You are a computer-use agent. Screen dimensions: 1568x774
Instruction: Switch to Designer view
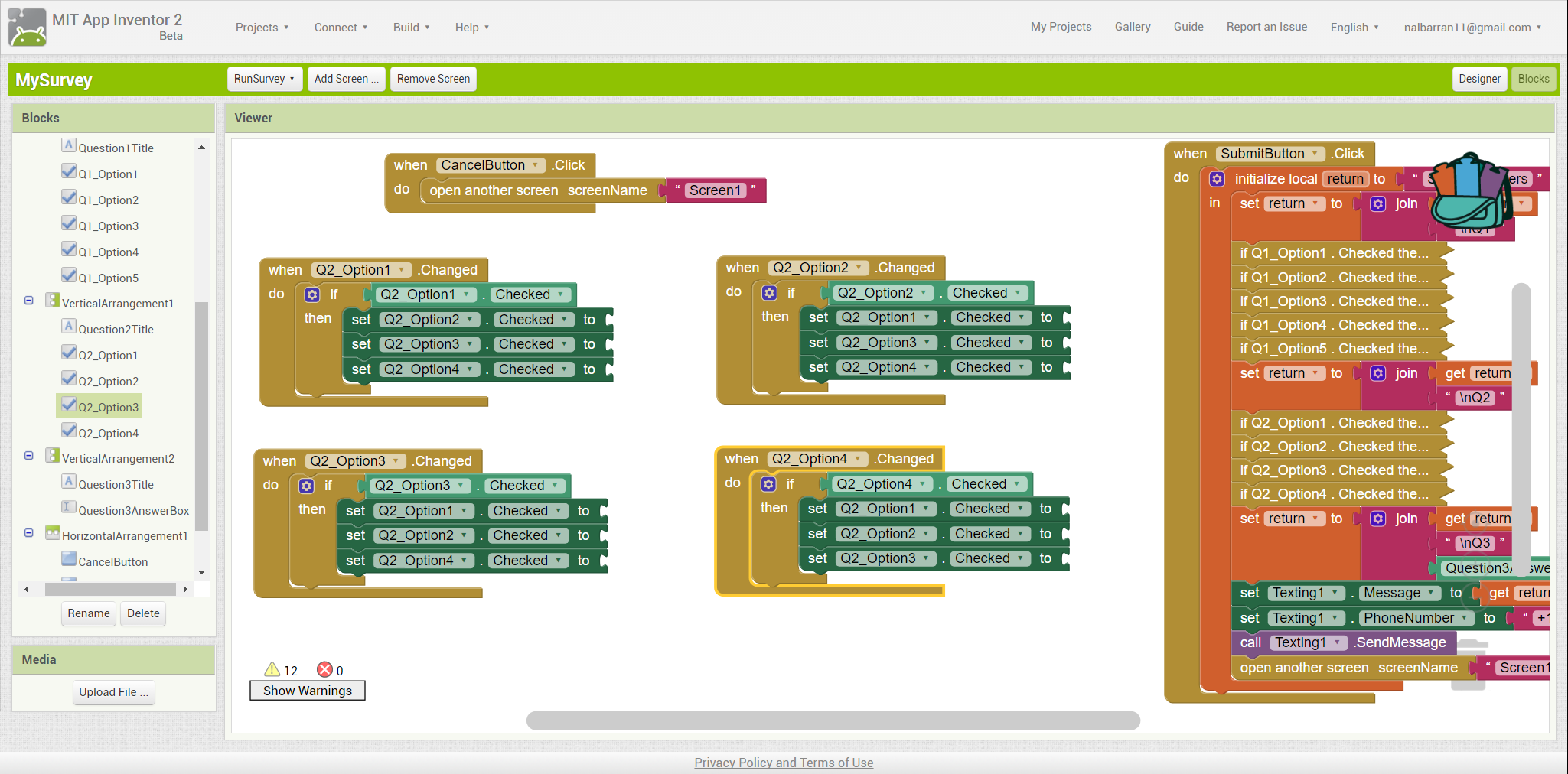point(1479,79)
